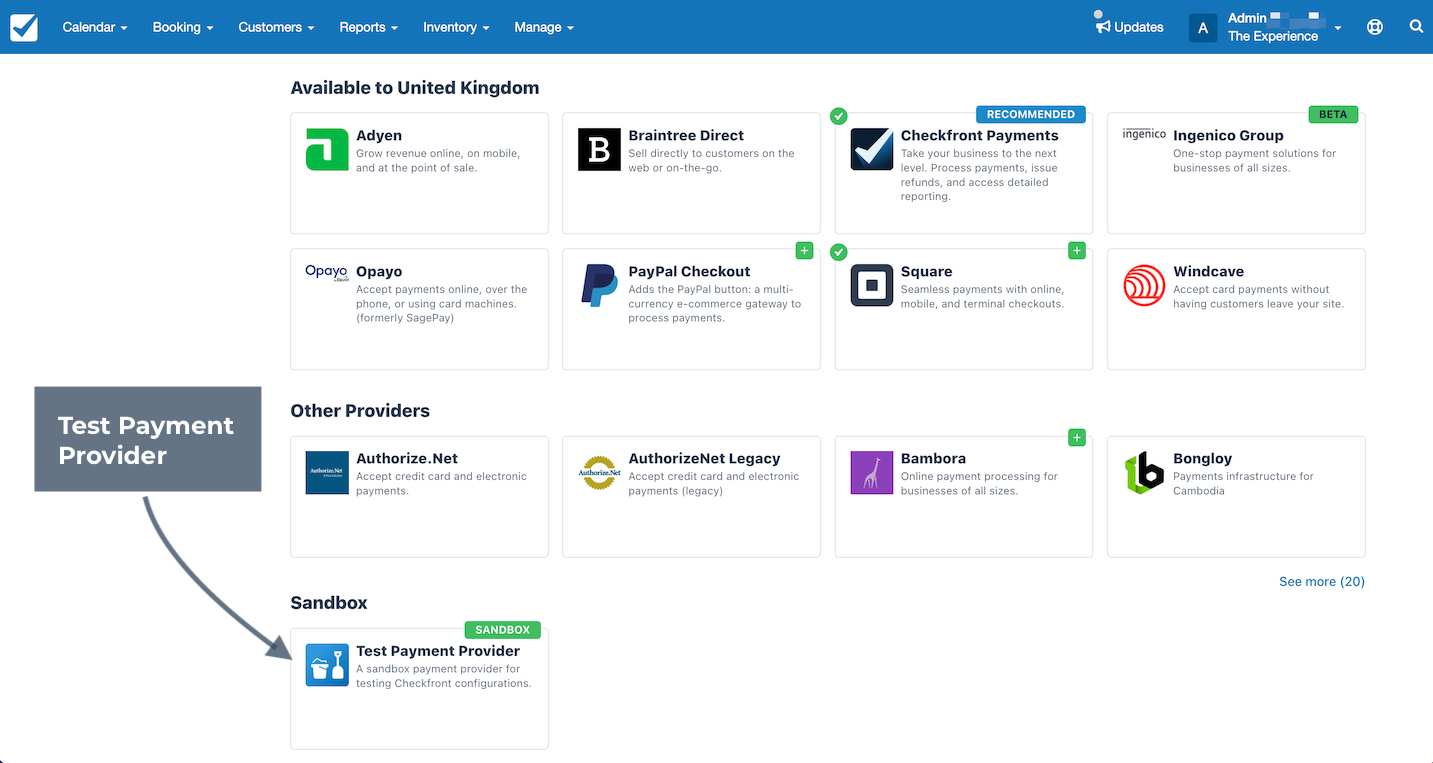Expand the Booking menu
This screenshot has height=763, width=1433.
coord(183,27)
